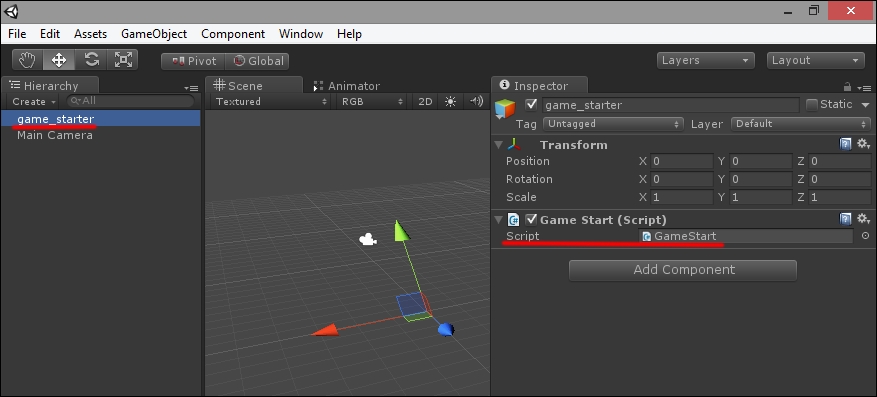Click the Position Y field
The image size is (877, 397).
click(761, 161)
